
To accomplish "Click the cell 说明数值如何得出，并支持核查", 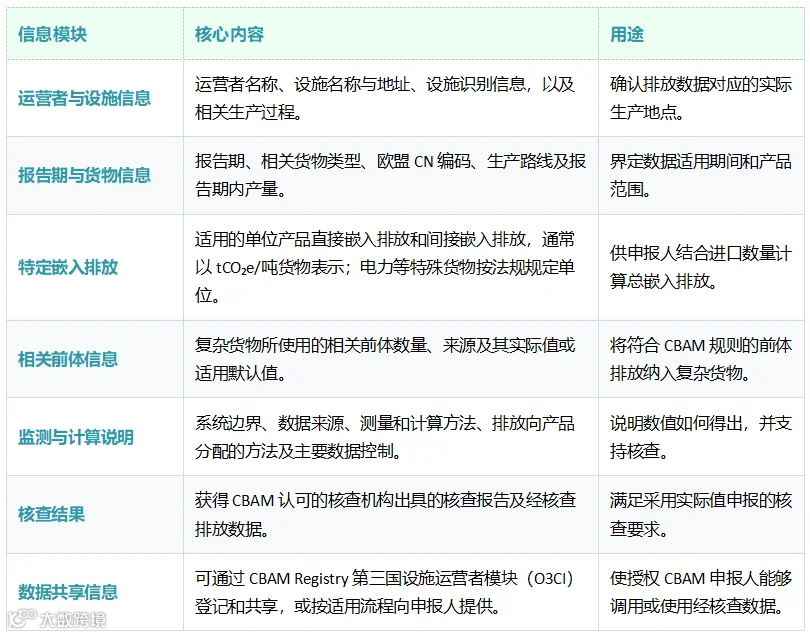I will (701, 437).
